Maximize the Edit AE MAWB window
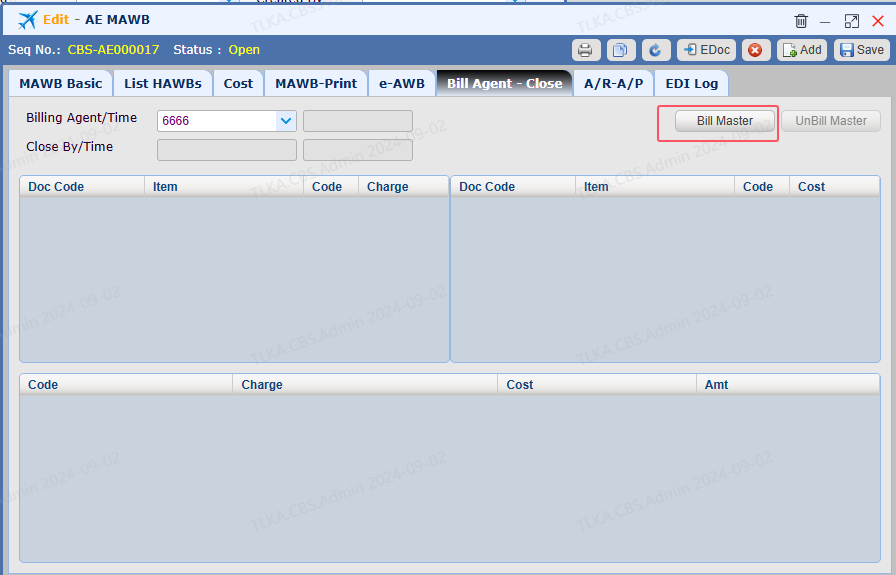896x575 pixels. coord(851,21)
